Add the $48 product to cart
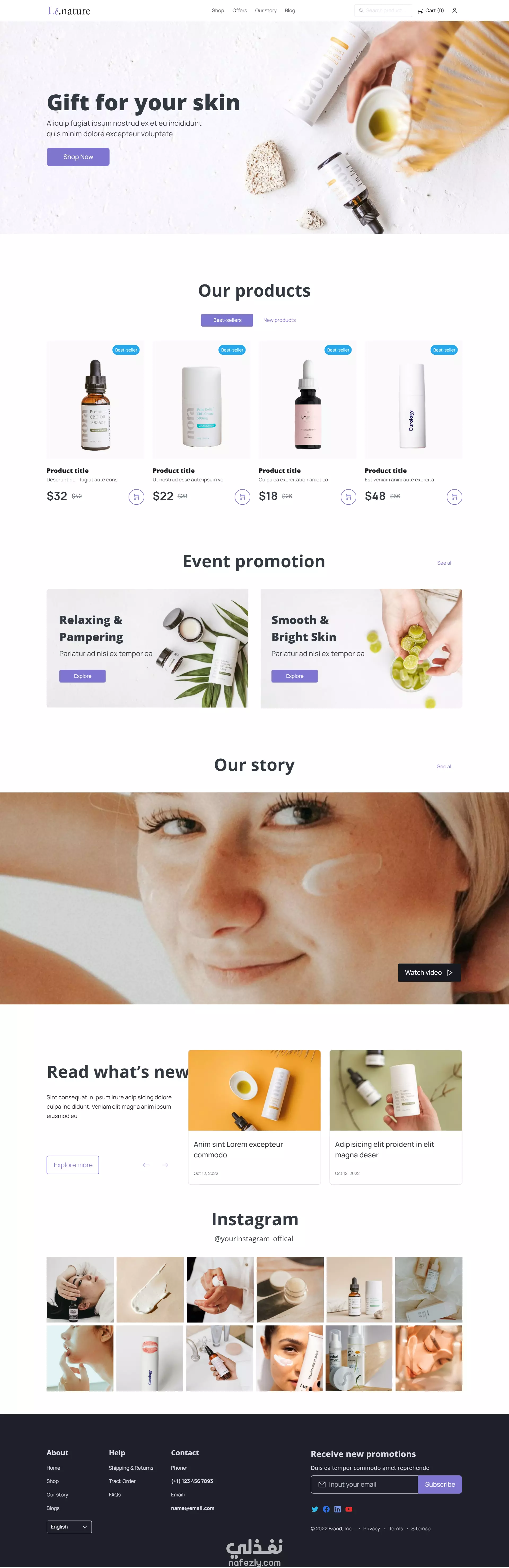This screenshot has height=1568, width=509. (x=454, y=497)
